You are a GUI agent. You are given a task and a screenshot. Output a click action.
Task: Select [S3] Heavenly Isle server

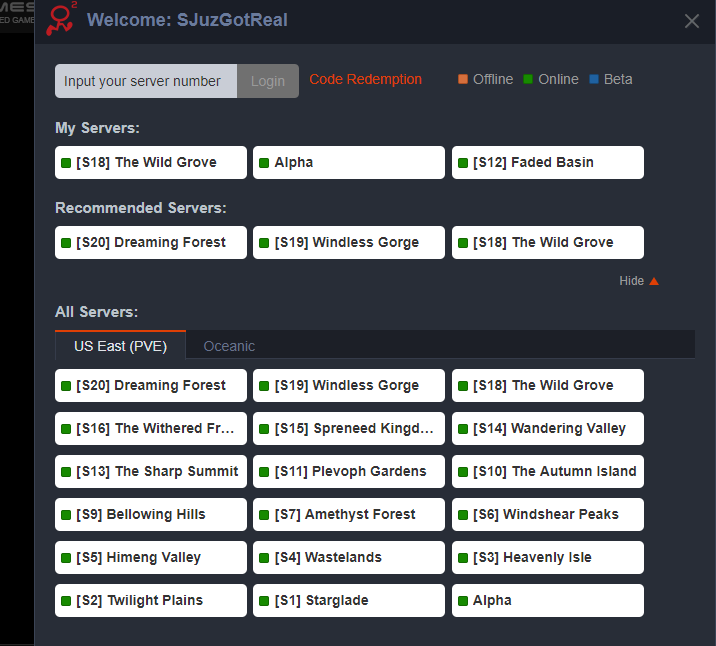click(547, 557)
